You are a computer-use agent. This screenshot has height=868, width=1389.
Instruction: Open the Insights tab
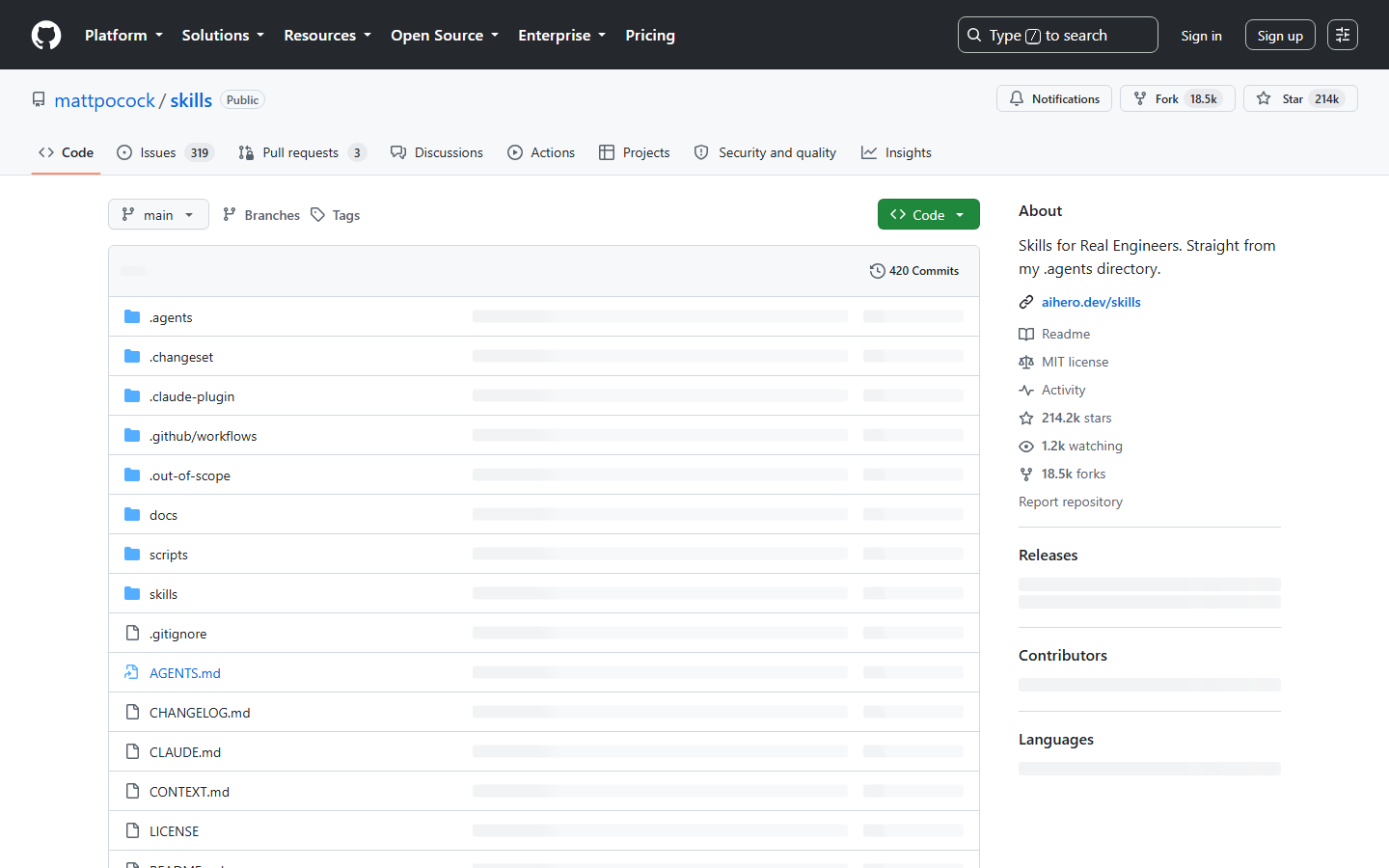pos(896,152)
